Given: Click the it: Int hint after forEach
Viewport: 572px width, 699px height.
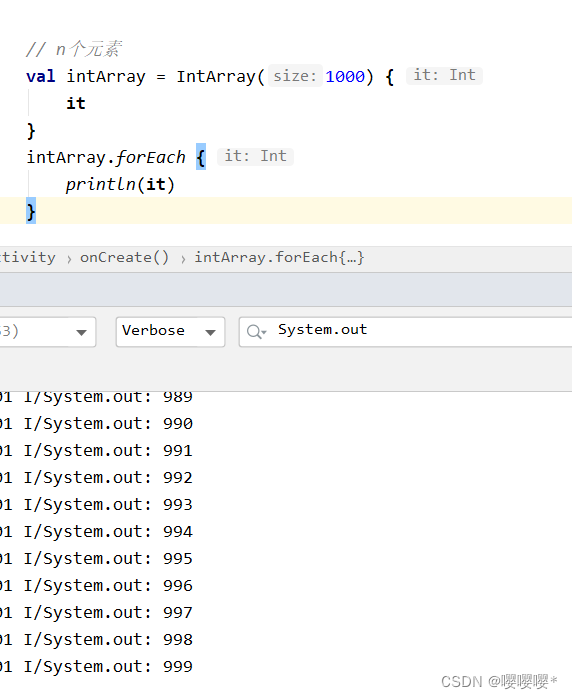Looking at the screenshot, I should (x=255, y=156).
